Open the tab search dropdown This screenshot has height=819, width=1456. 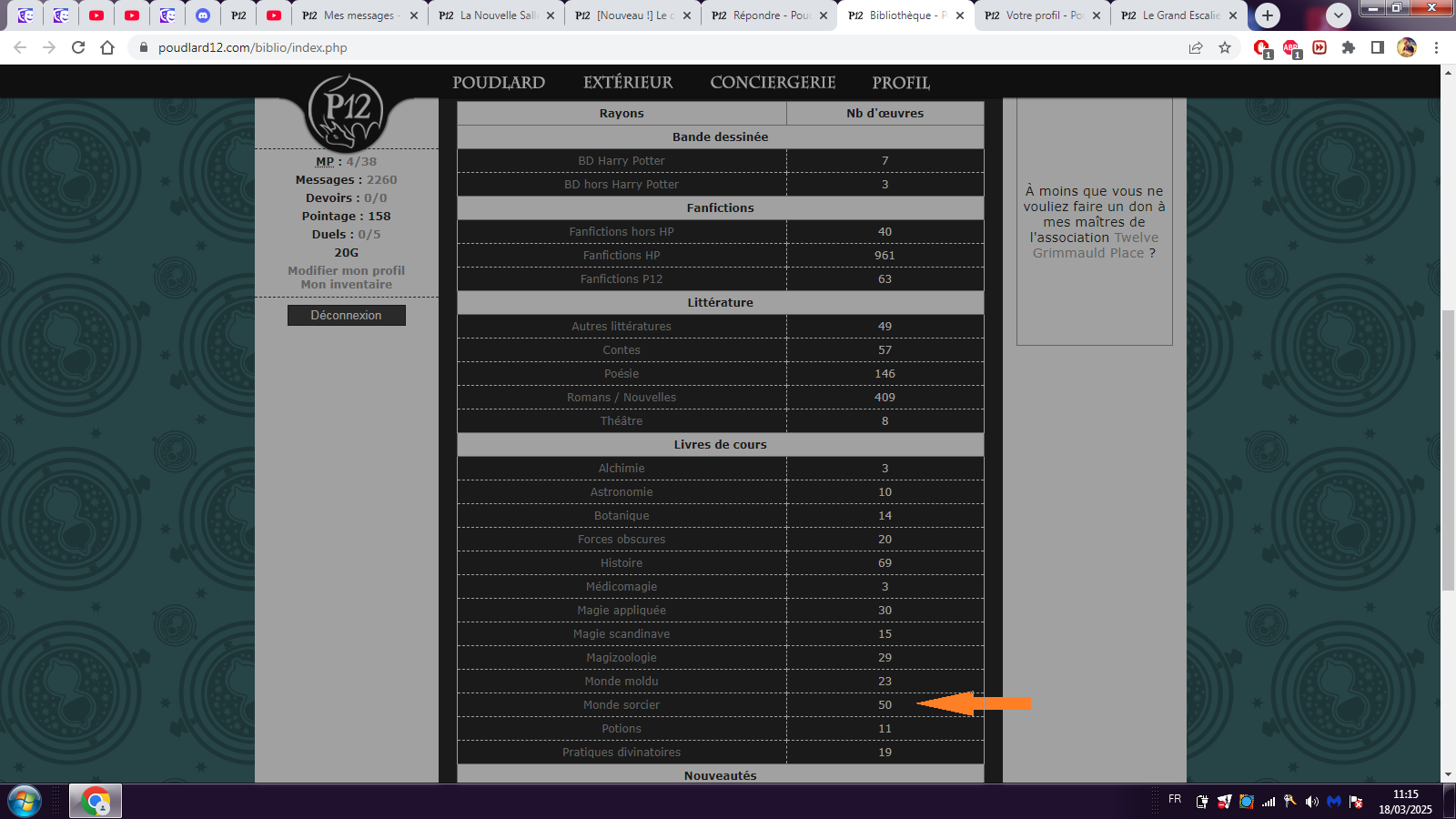point(1338,15)
